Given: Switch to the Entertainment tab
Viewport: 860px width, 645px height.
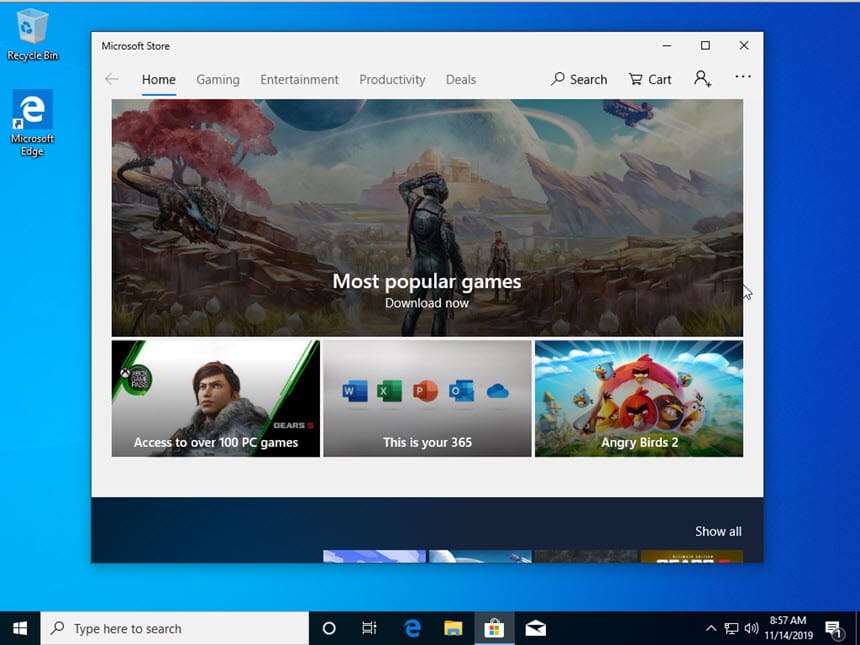Looking at the screenshot, I should [299, 80].
